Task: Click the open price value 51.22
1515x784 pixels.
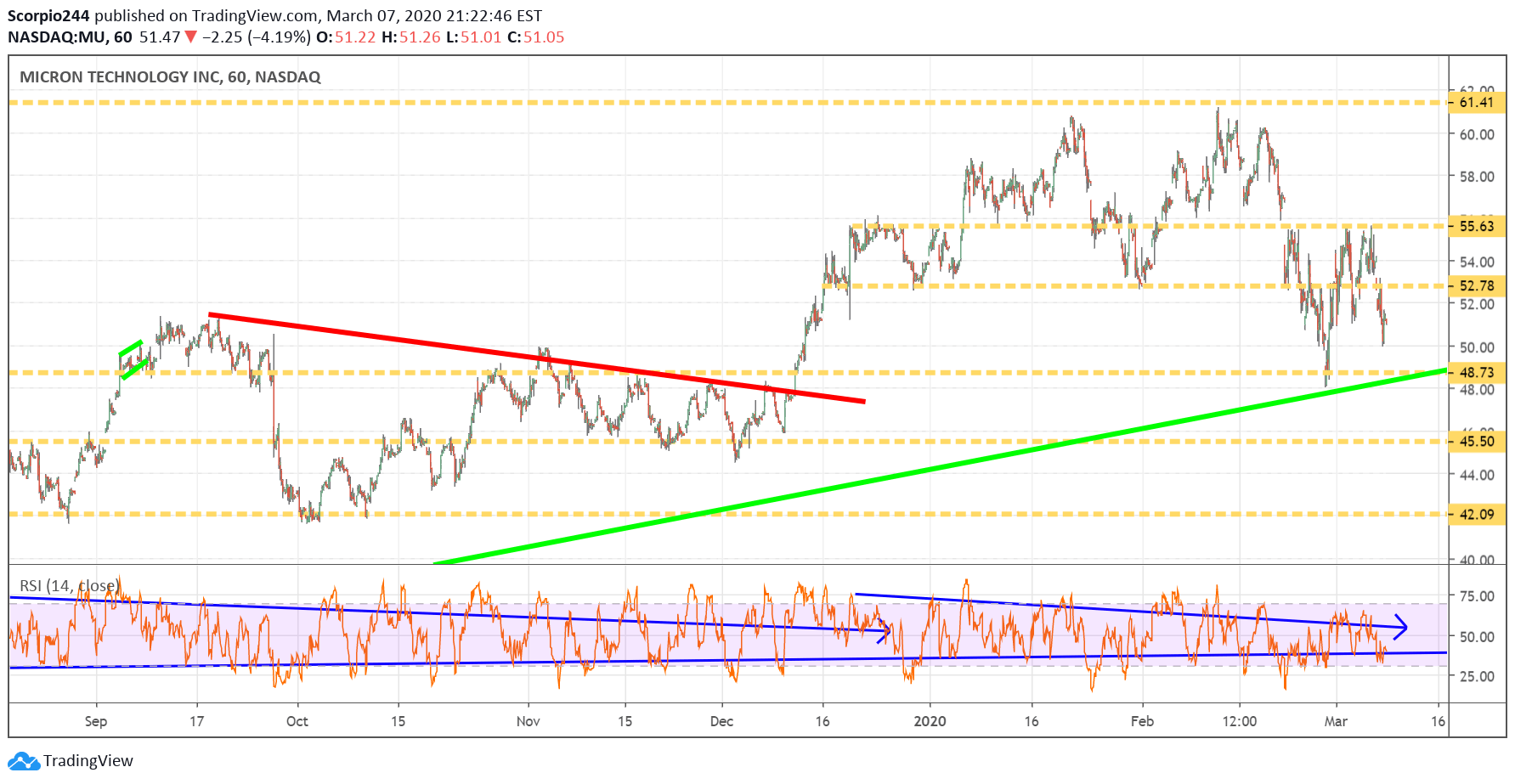Action: 355,37
